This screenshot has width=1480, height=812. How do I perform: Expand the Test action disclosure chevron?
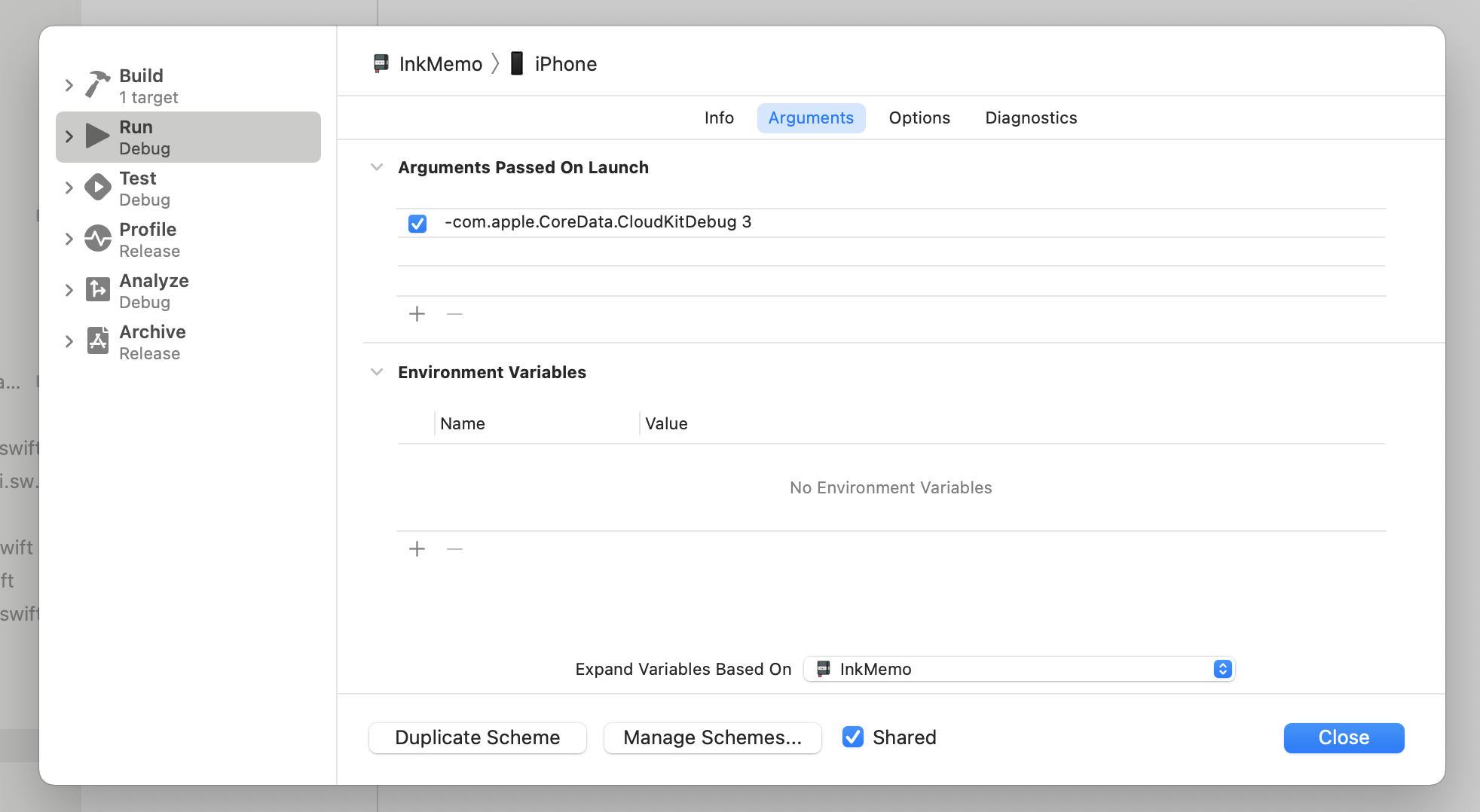coord(69,188)
